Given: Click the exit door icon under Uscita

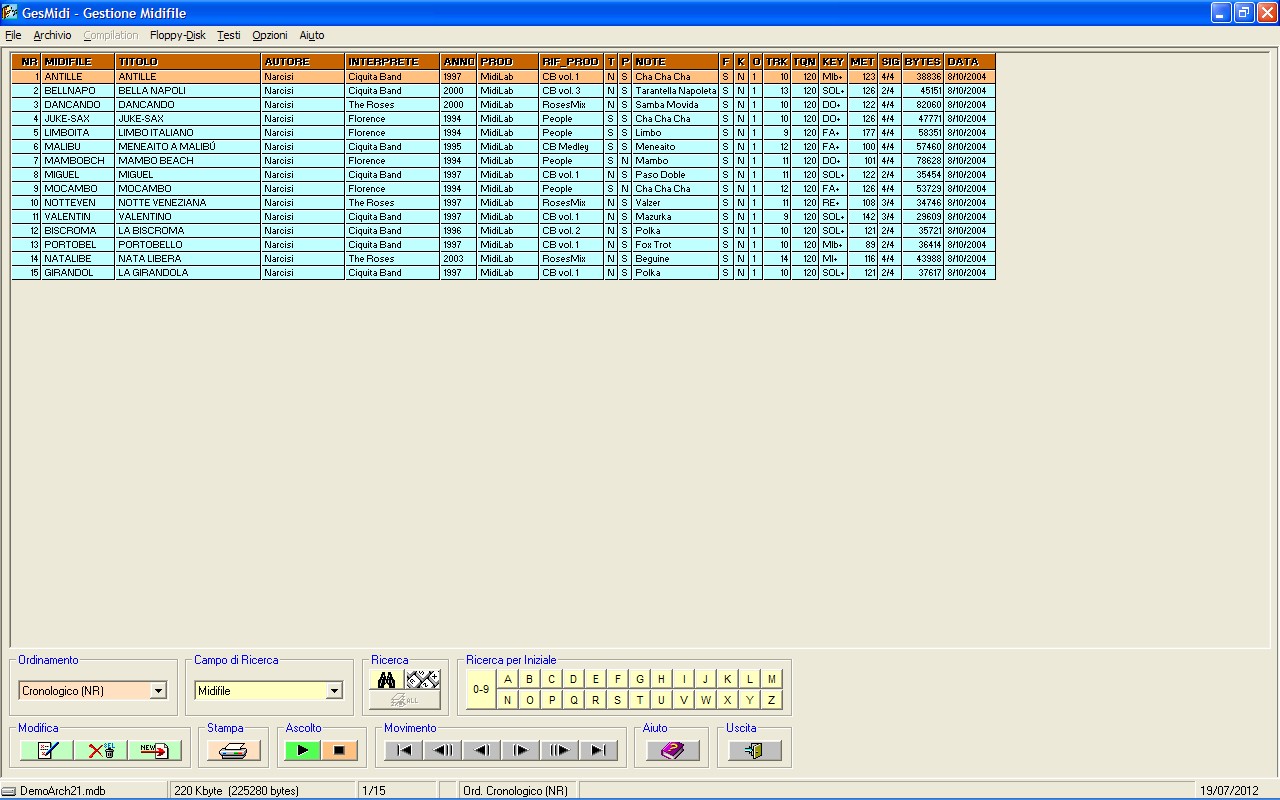Looking at the screenshot, I should tap(754, 750).
